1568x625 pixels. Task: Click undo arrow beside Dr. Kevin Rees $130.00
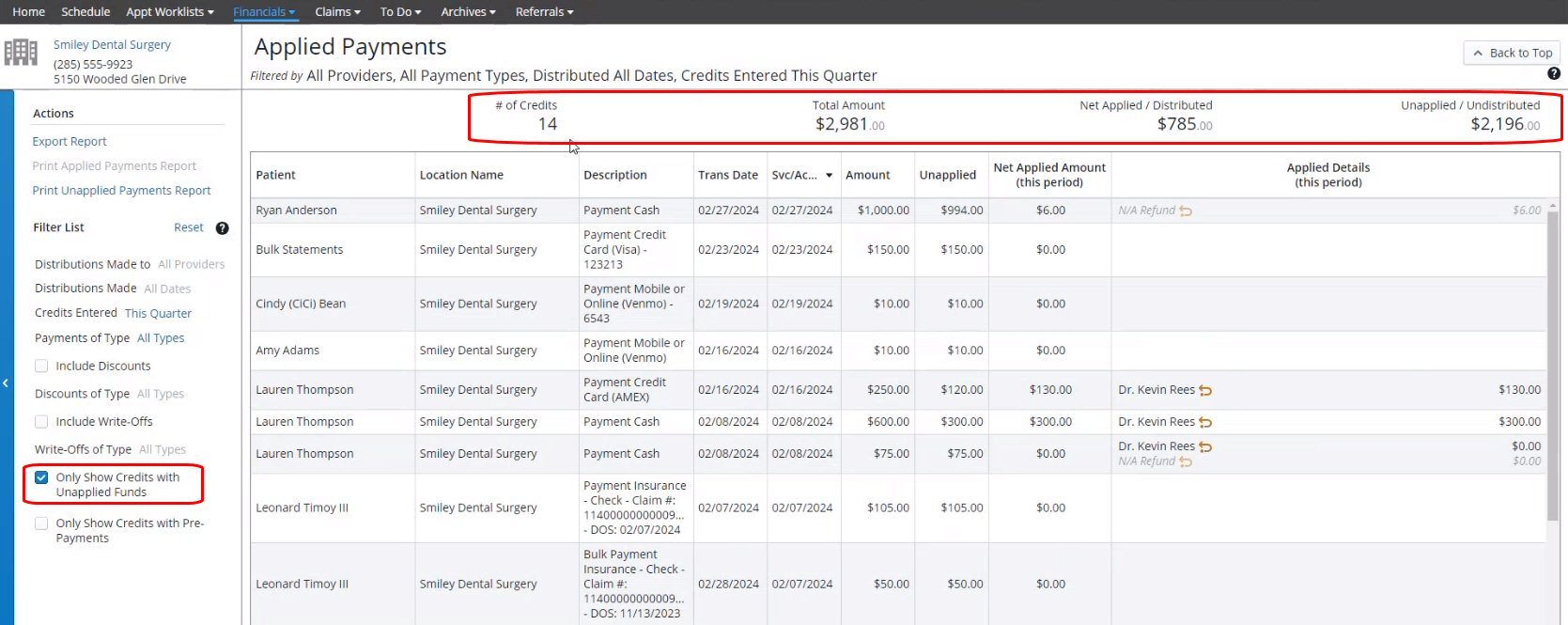point(1205,390)
